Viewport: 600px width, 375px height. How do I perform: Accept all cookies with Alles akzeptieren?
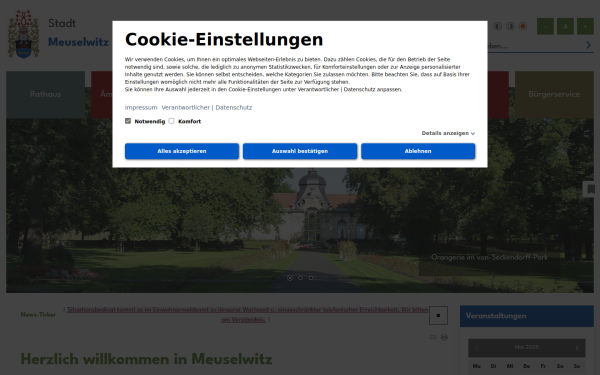[182, 151]
